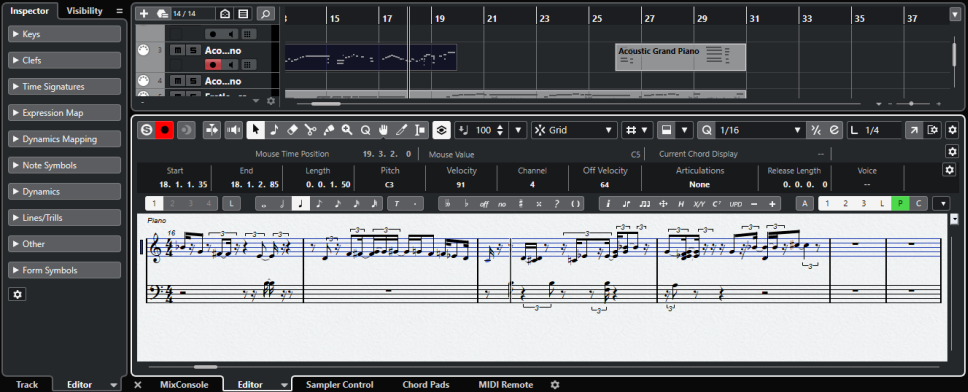This screenshot has height=392, width=968.
Task: Open insert velocity dropdown arrow
Action: (x=519, y=130)
